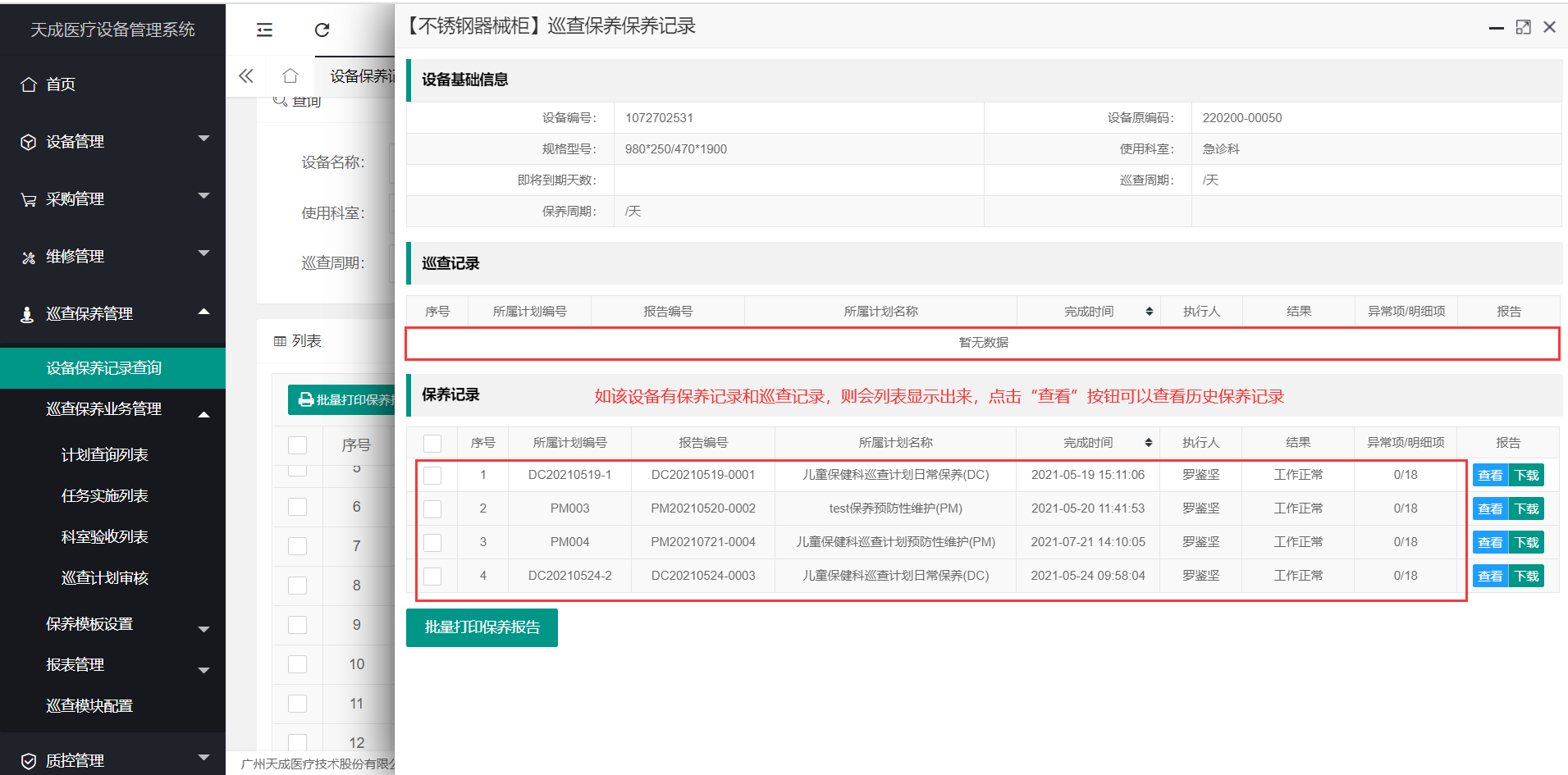Viewport: 1568px width, 775px height.
Task: Open the home tab icon
Action: tap(290, 76)
